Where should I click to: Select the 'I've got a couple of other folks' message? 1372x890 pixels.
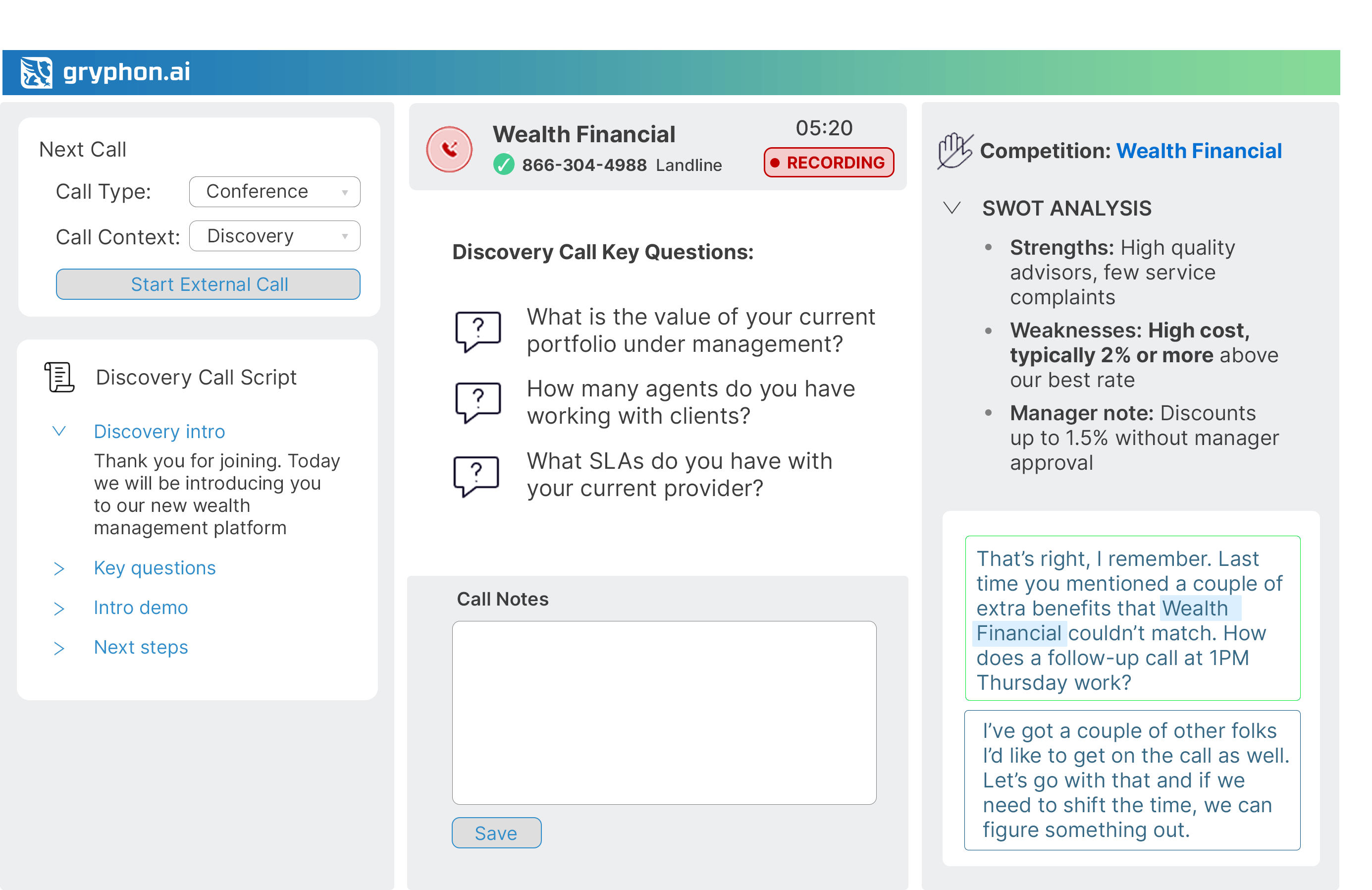[x=1132, y=780]
